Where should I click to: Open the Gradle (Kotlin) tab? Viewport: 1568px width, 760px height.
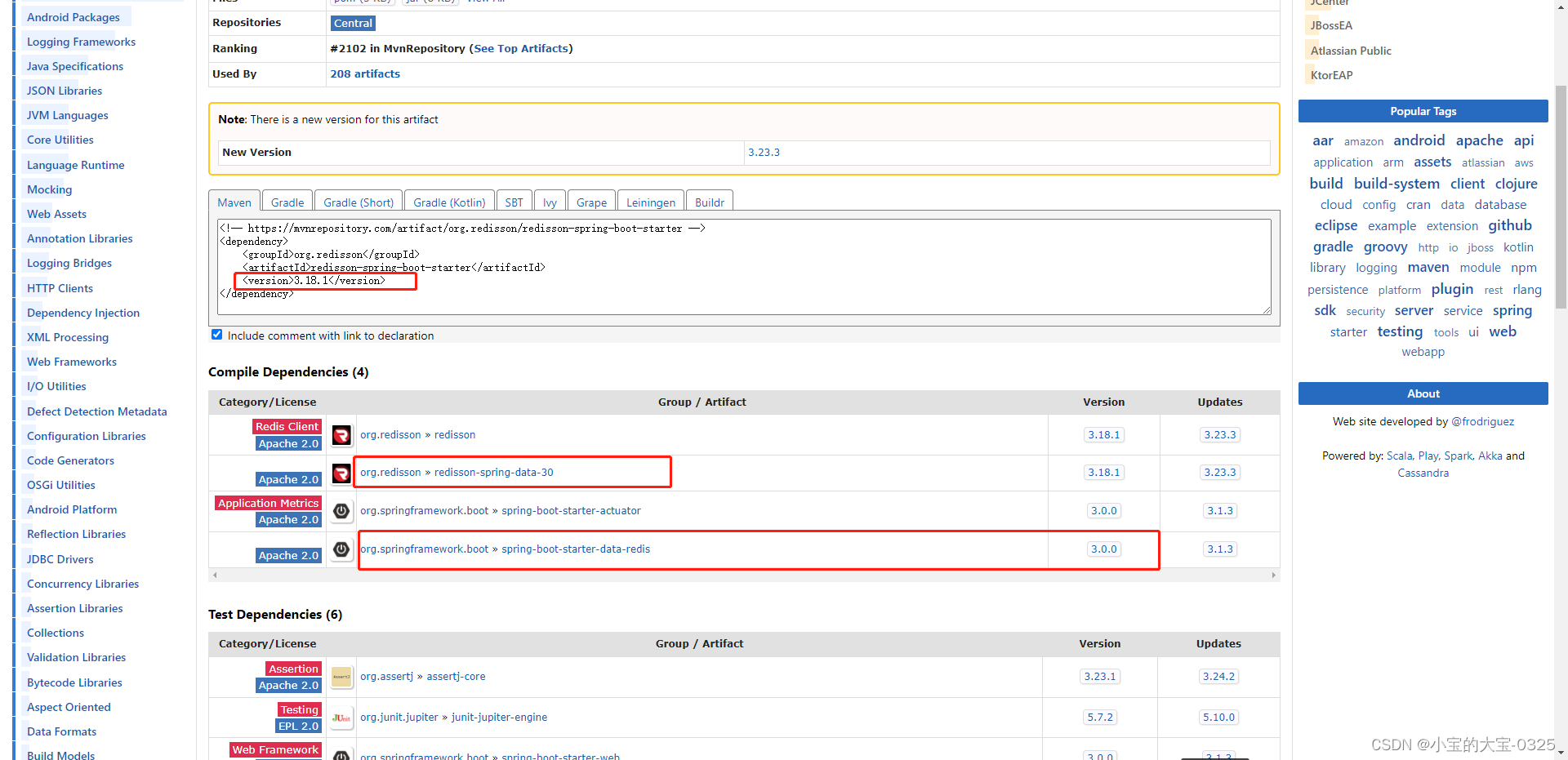click(449, 202)
